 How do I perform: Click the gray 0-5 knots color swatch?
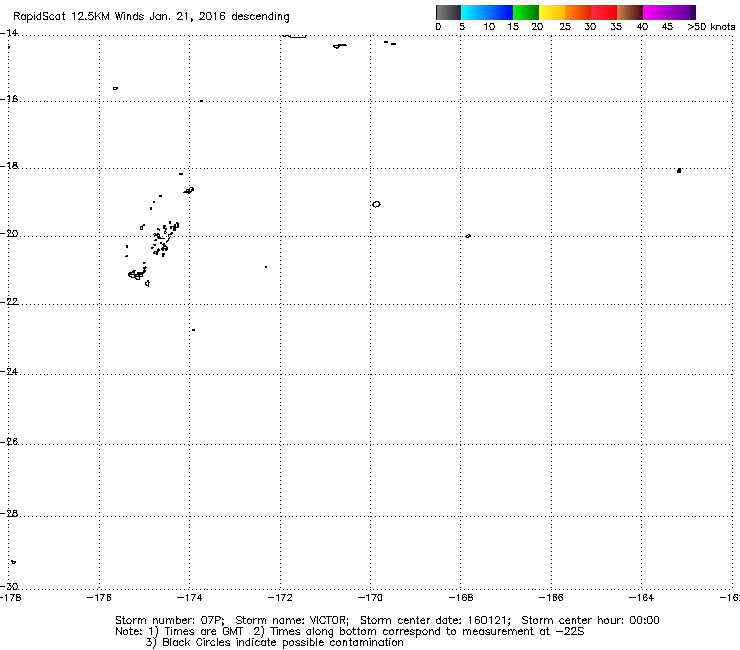[448, 12]
